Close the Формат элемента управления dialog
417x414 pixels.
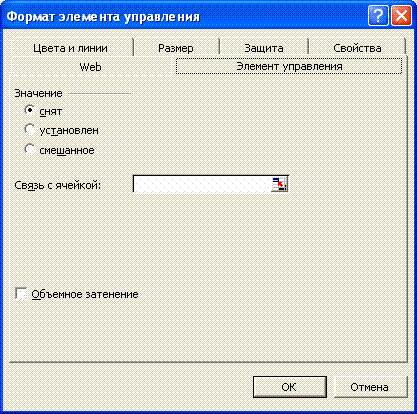coord(401,16)
